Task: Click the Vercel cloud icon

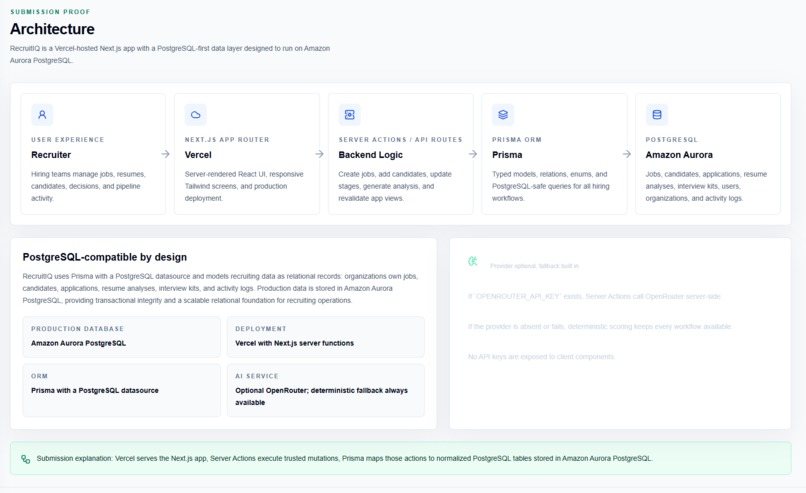Action: 196,115
